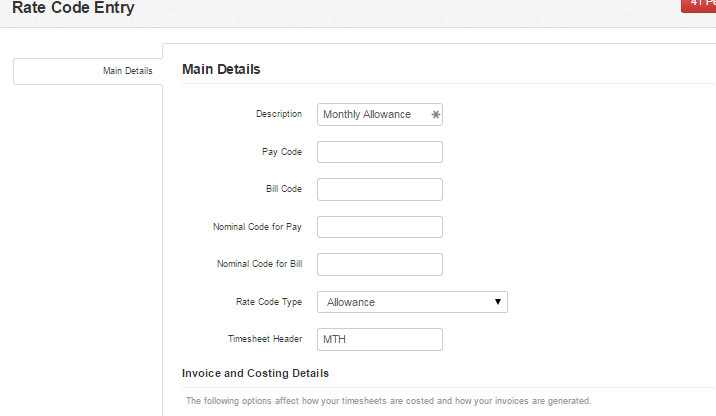
Task: Click the required asterisk icon in Description
Action: [x=436, y=115]
